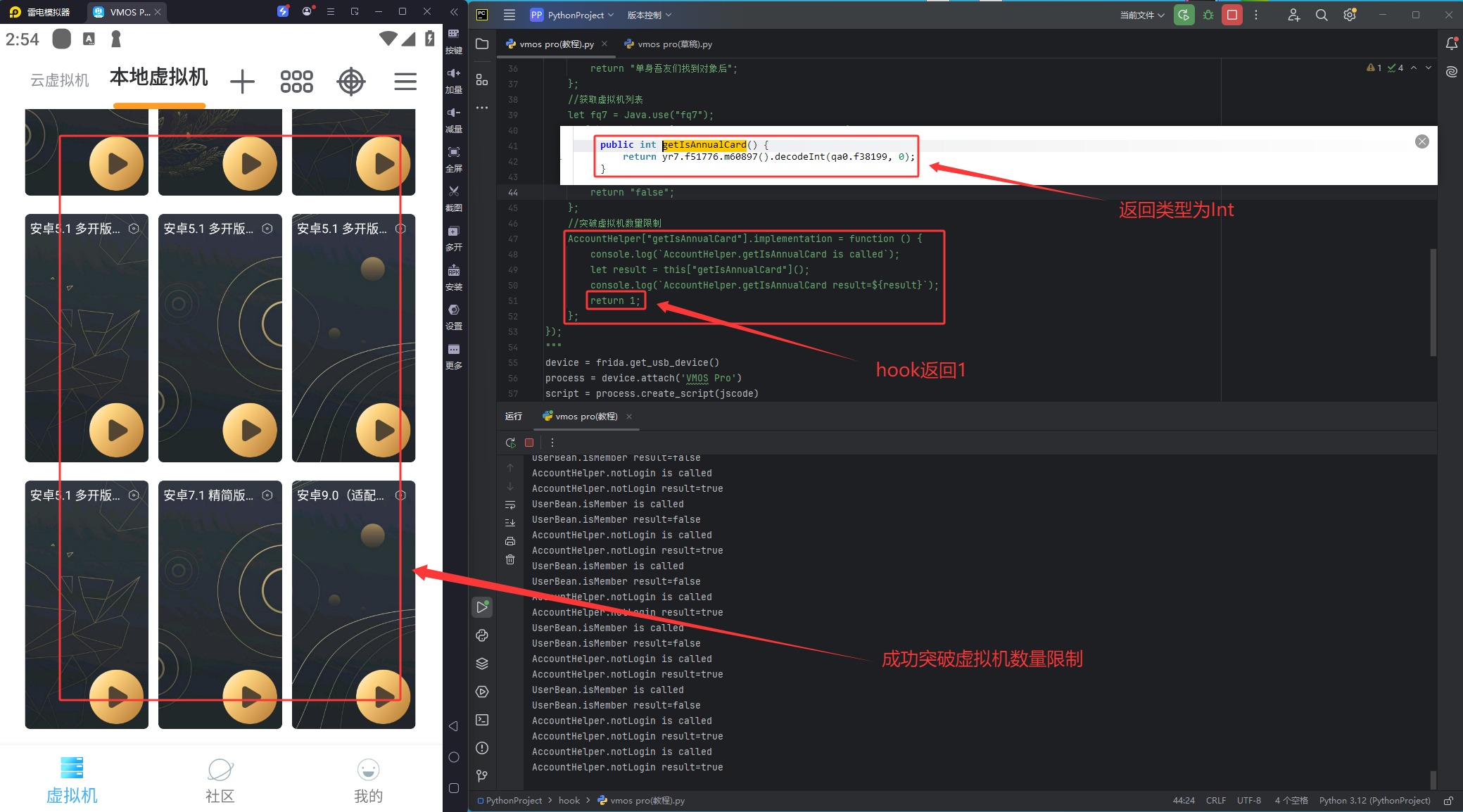Open the Project tool window folder icon
This screenshot has height=812, width=1463.
tap(482, 44)
